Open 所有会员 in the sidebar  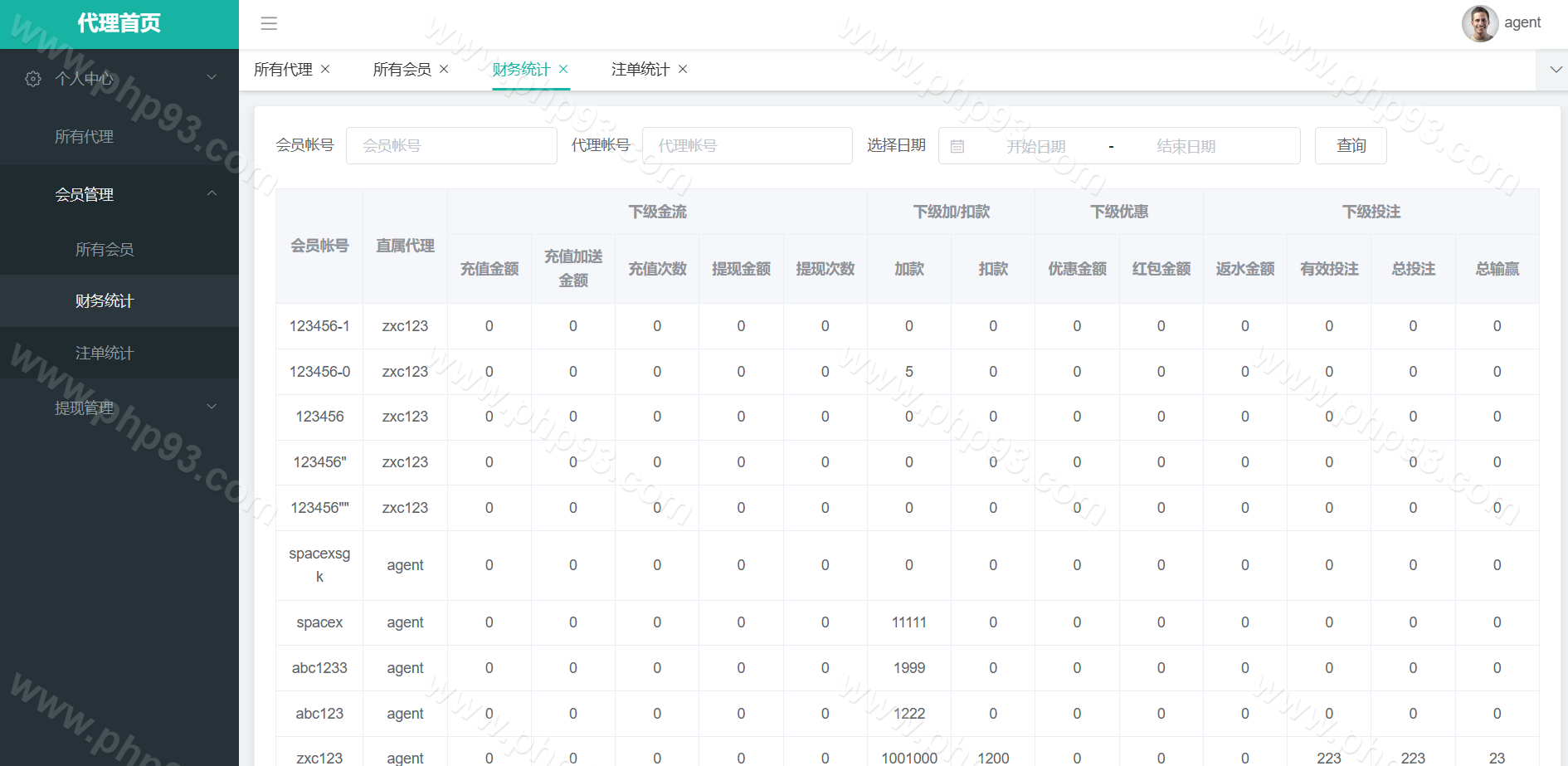pyautogui.click(x=105, y=249)
